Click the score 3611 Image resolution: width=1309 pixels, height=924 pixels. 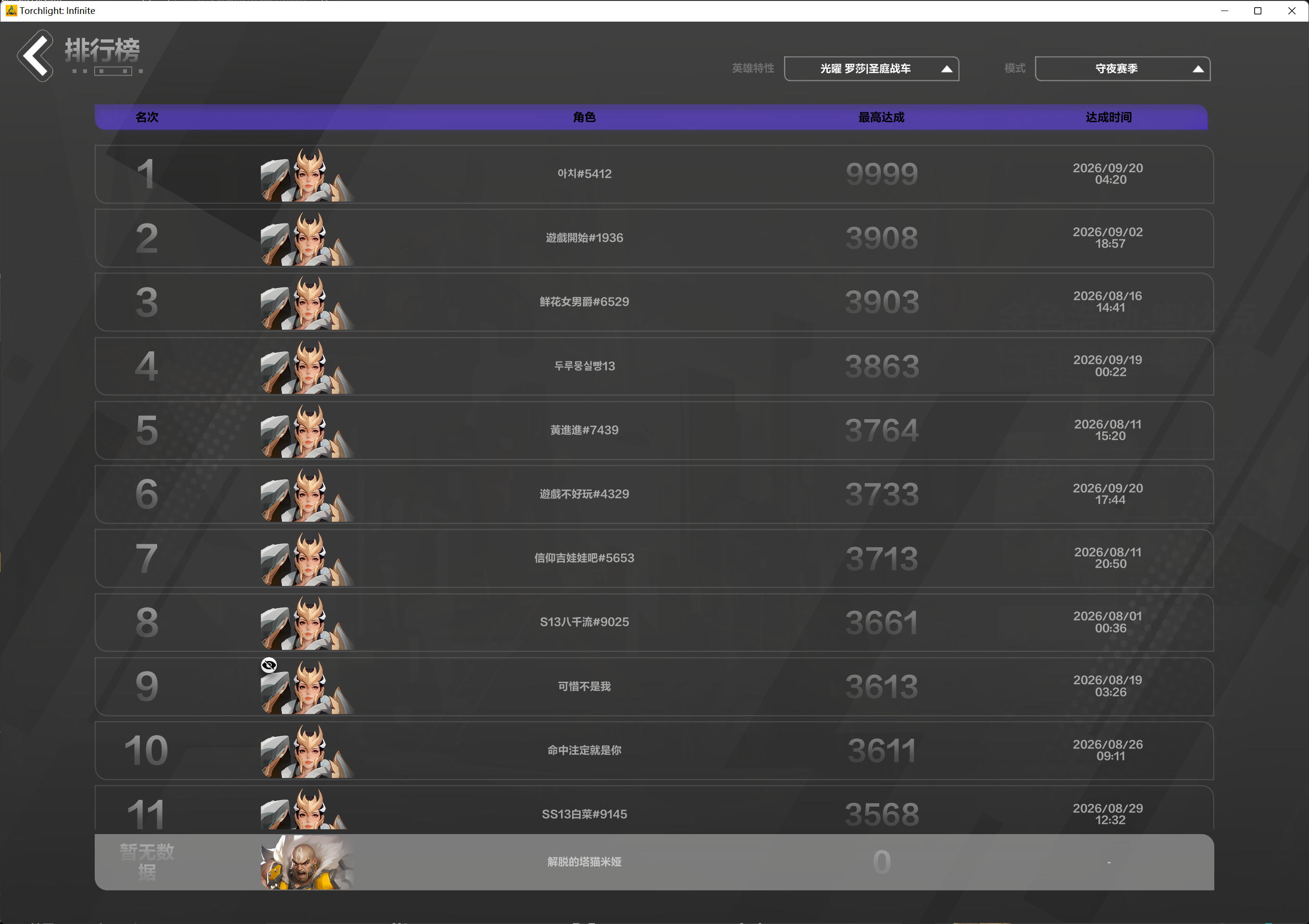pyautogui.click(x=882, y=751)
